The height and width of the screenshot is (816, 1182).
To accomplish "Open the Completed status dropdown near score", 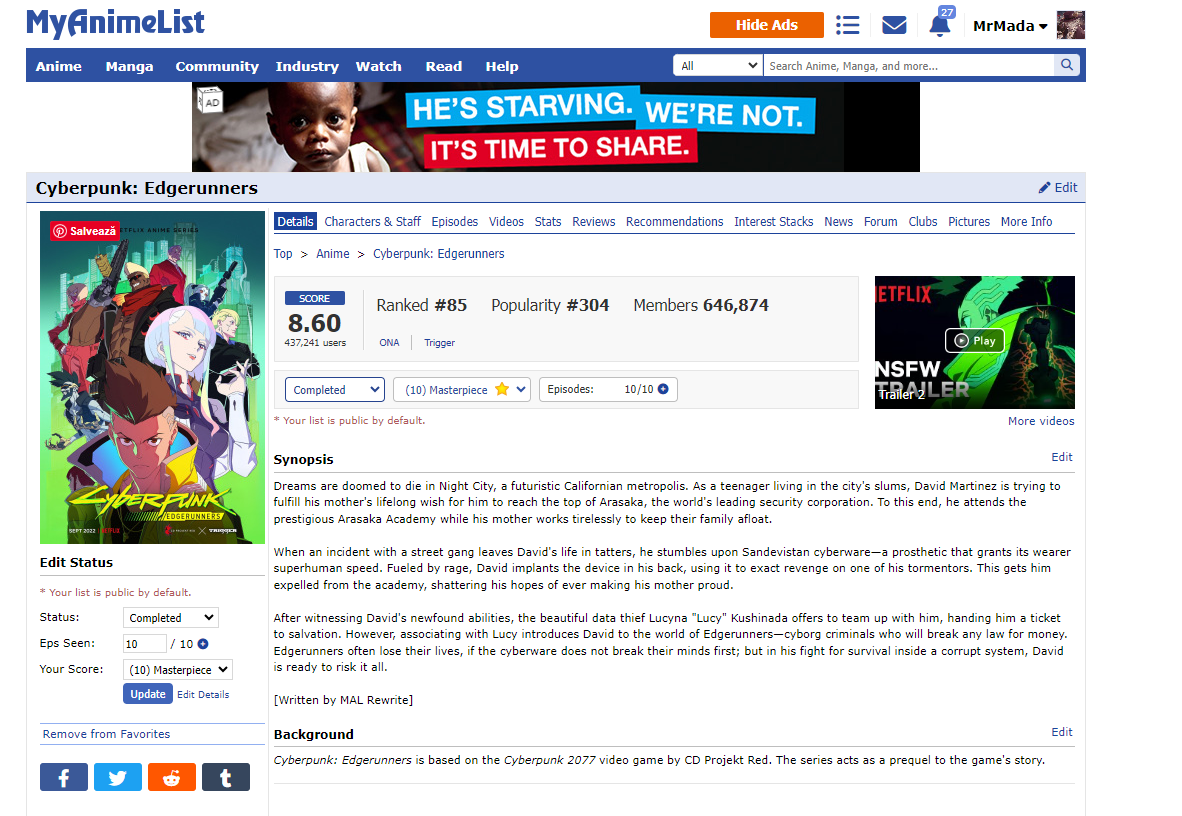I will tap(335, 390).
